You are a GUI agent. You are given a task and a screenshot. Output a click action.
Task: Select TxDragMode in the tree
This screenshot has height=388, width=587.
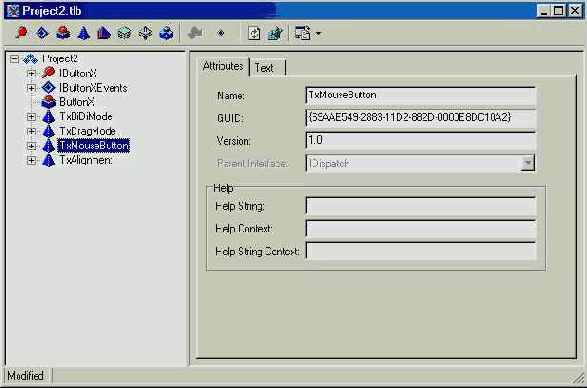click(87, 131)
